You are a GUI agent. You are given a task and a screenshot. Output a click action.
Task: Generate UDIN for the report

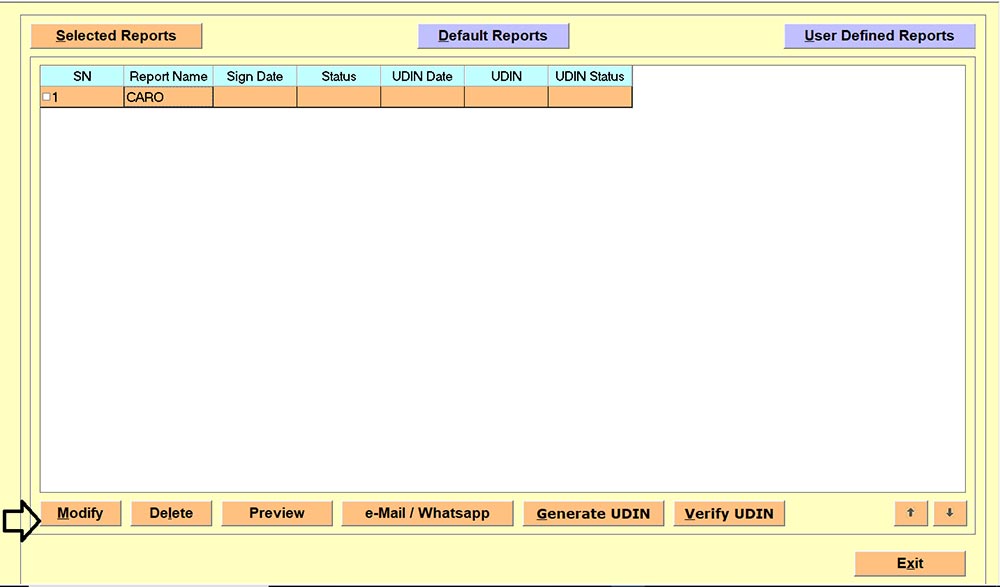click(x=594, y=514)
